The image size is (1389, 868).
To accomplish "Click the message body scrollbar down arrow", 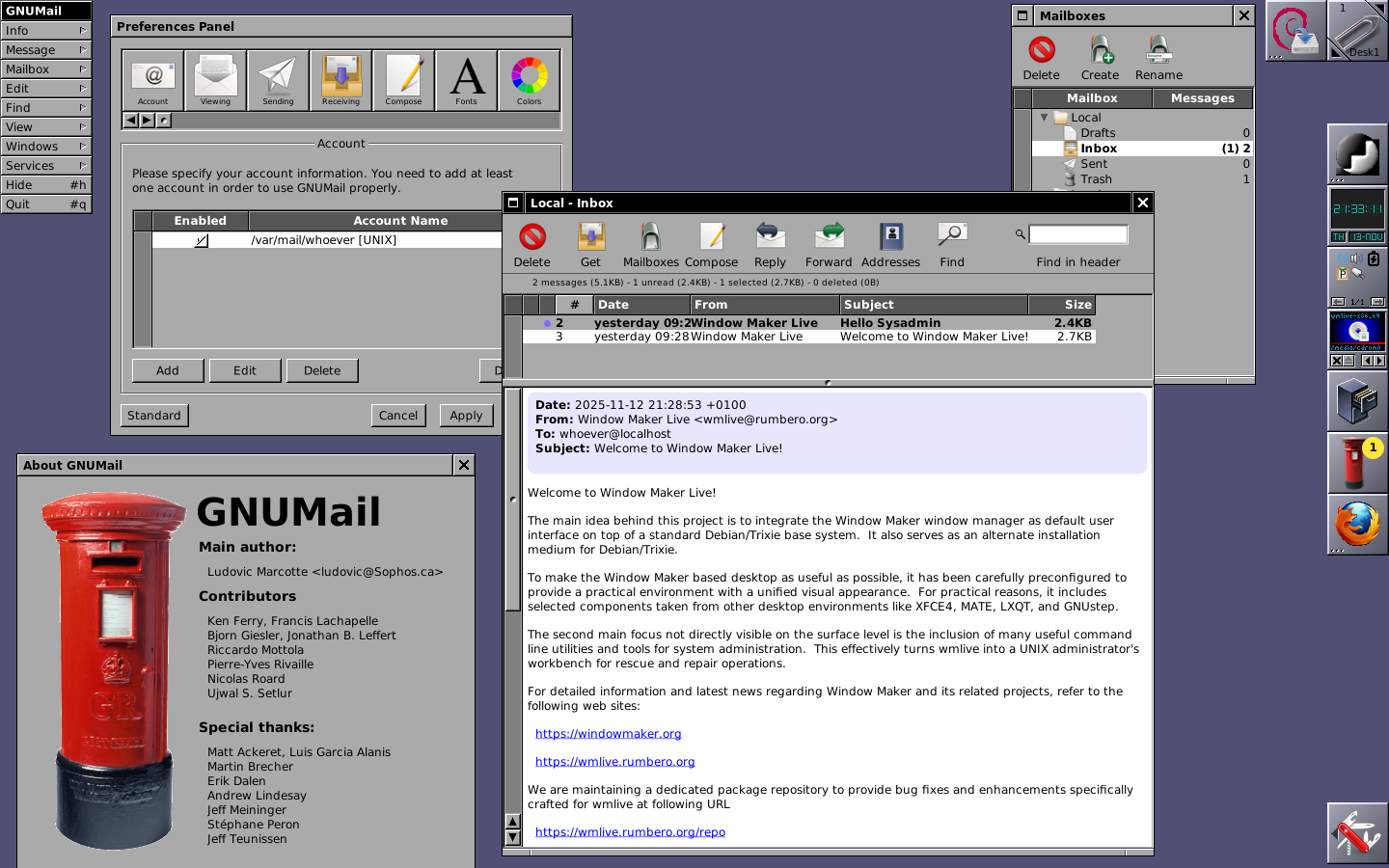I will tap(513, 838).
